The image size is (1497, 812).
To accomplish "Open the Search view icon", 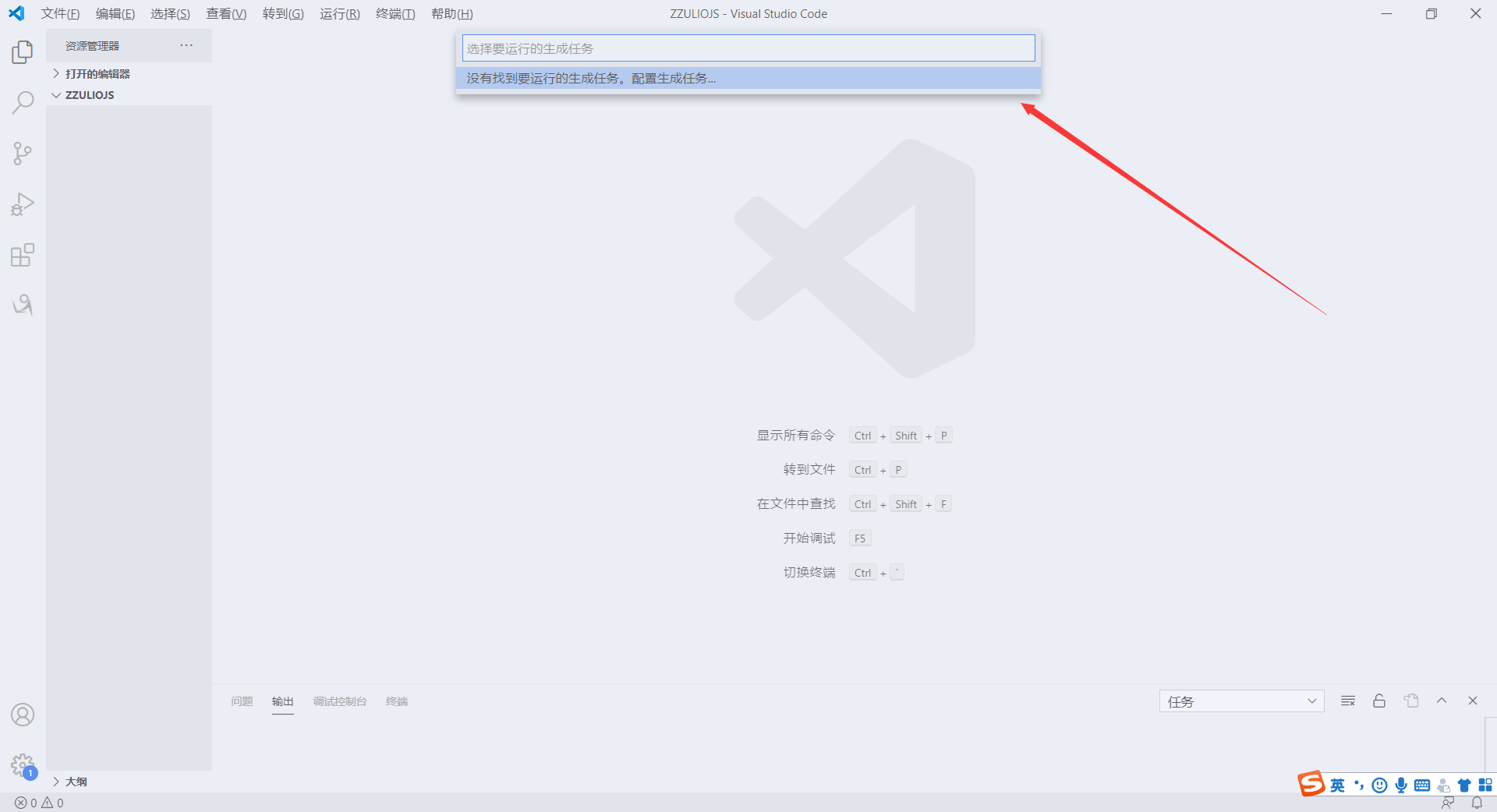I will coord(23,103).
